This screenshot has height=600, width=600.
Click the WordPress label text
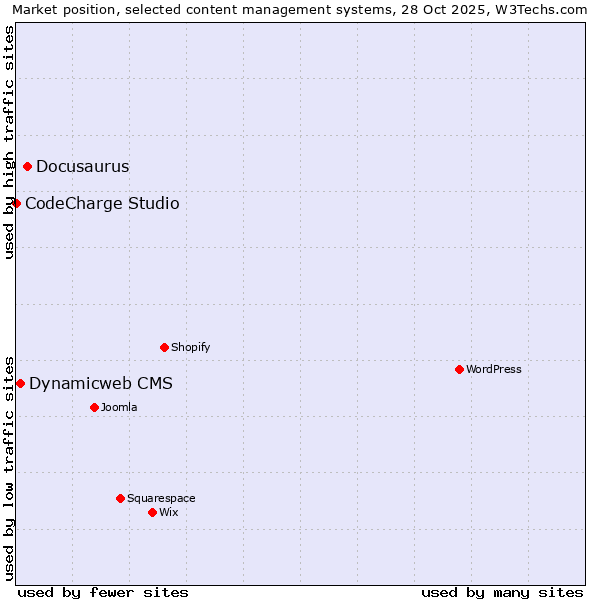494,370
